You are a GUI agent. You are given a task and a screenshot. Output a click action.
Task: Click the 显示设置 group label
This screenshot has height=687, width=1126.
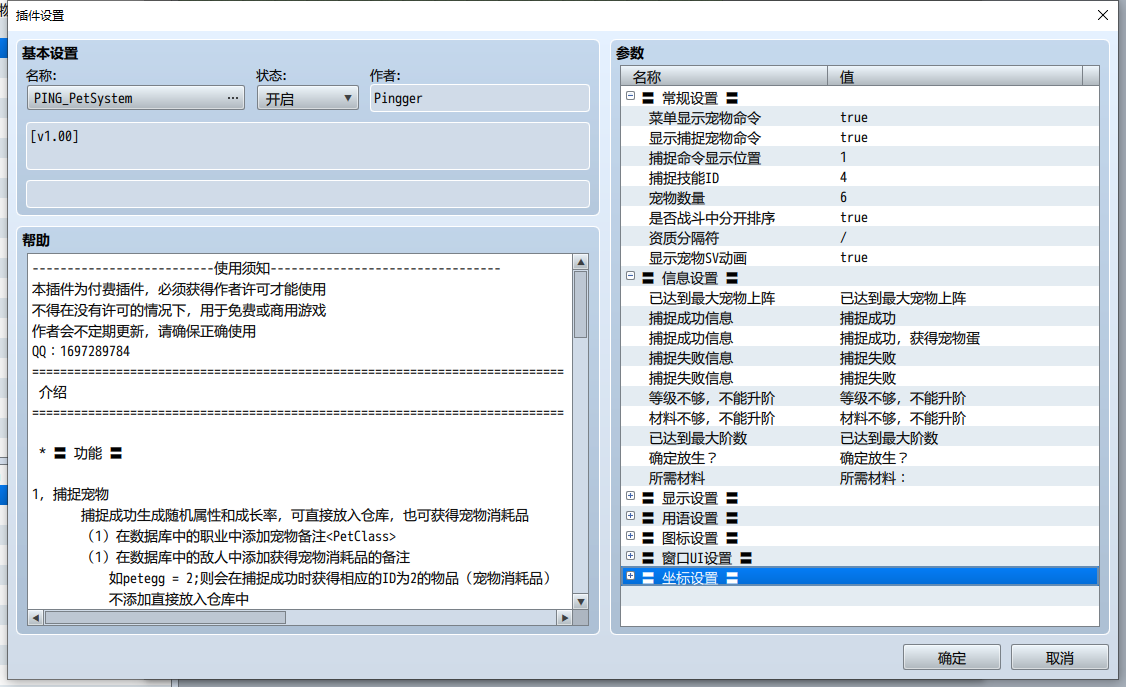(689, 498)
